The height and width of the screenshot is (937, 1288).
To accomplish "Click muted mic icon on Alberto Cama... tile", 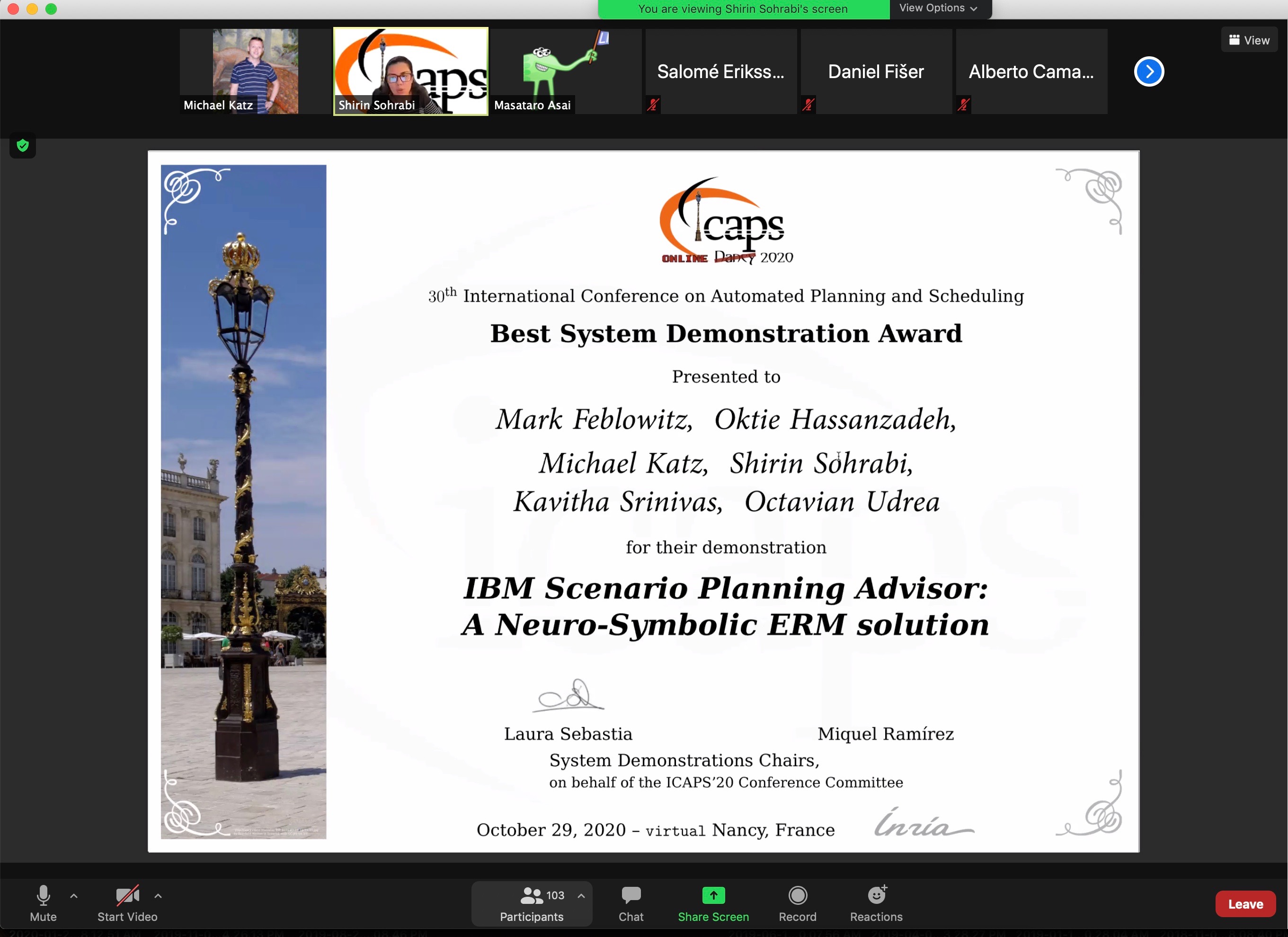I will click(963, 105).
